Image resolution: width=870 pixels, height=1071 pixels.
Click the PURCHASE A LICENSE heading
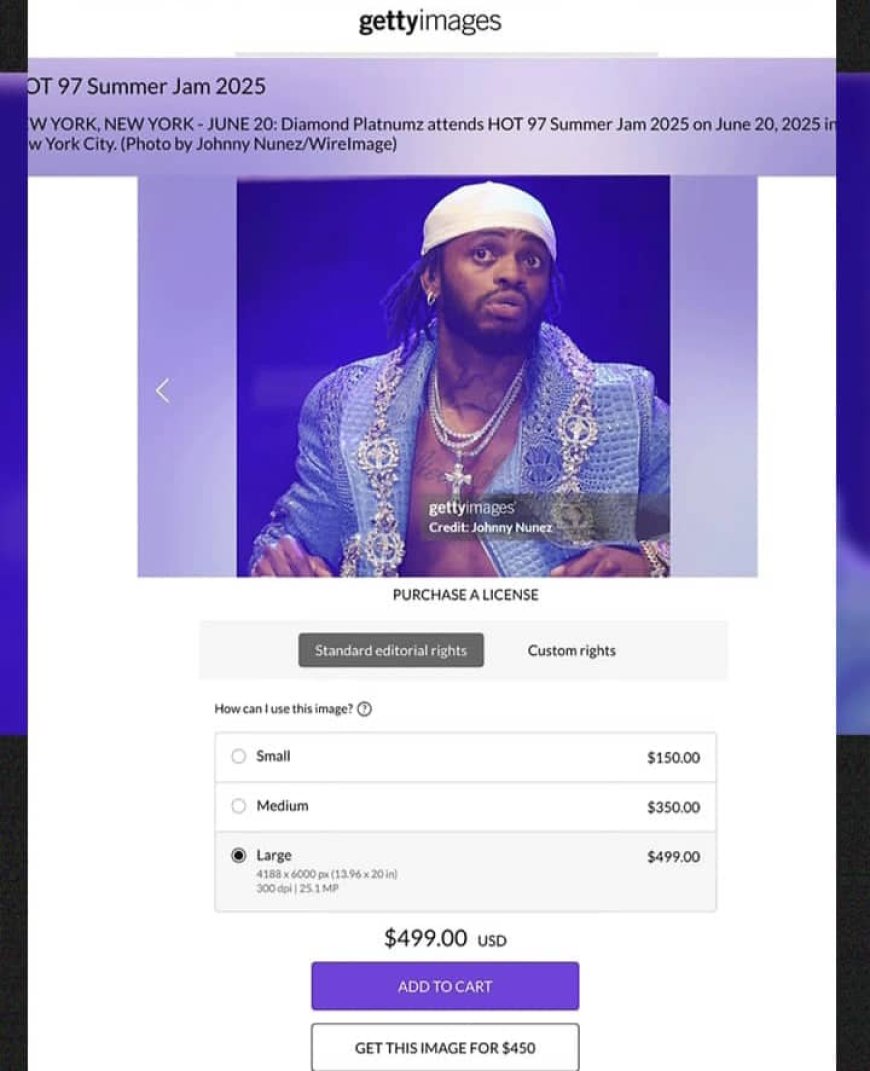tap(466, 595)
